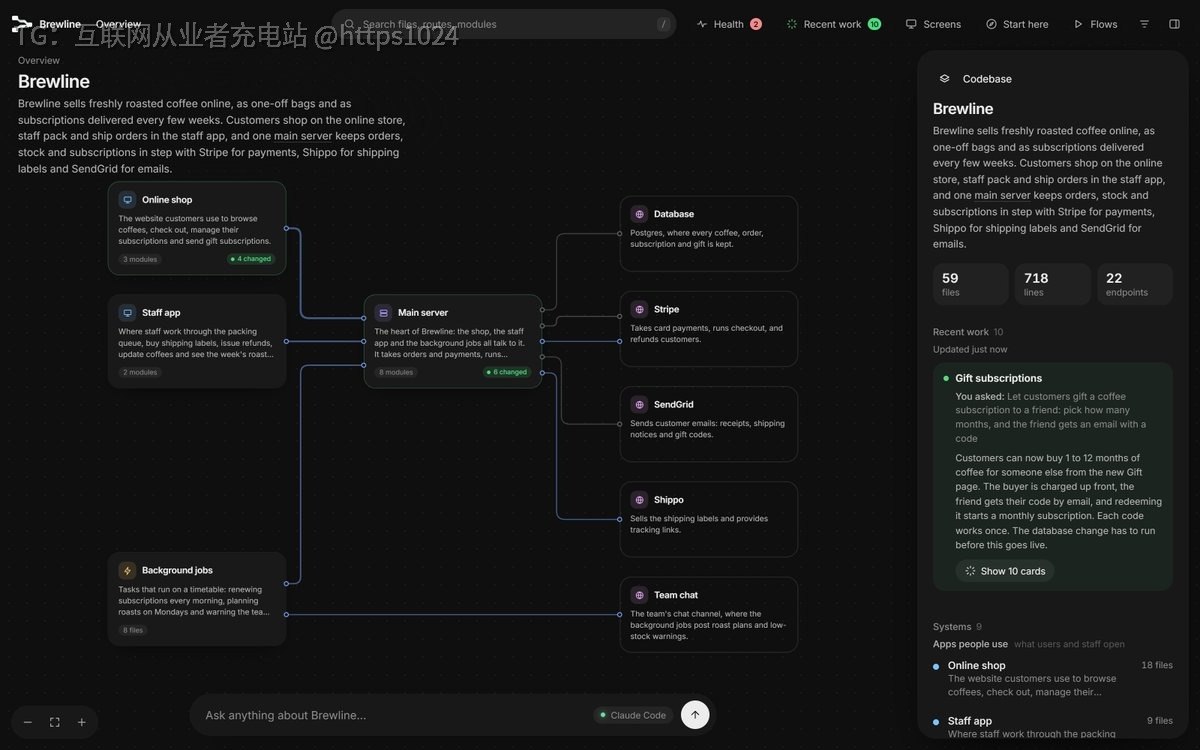The width and height of the screenshot is (1200, 750).
Task: Open the Recent work tab
Action: tap(834, 24)
